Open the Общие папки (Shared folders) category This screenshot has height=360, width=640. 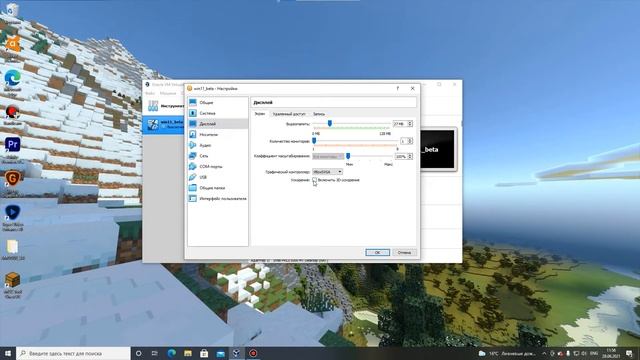[x=218, y=188]
